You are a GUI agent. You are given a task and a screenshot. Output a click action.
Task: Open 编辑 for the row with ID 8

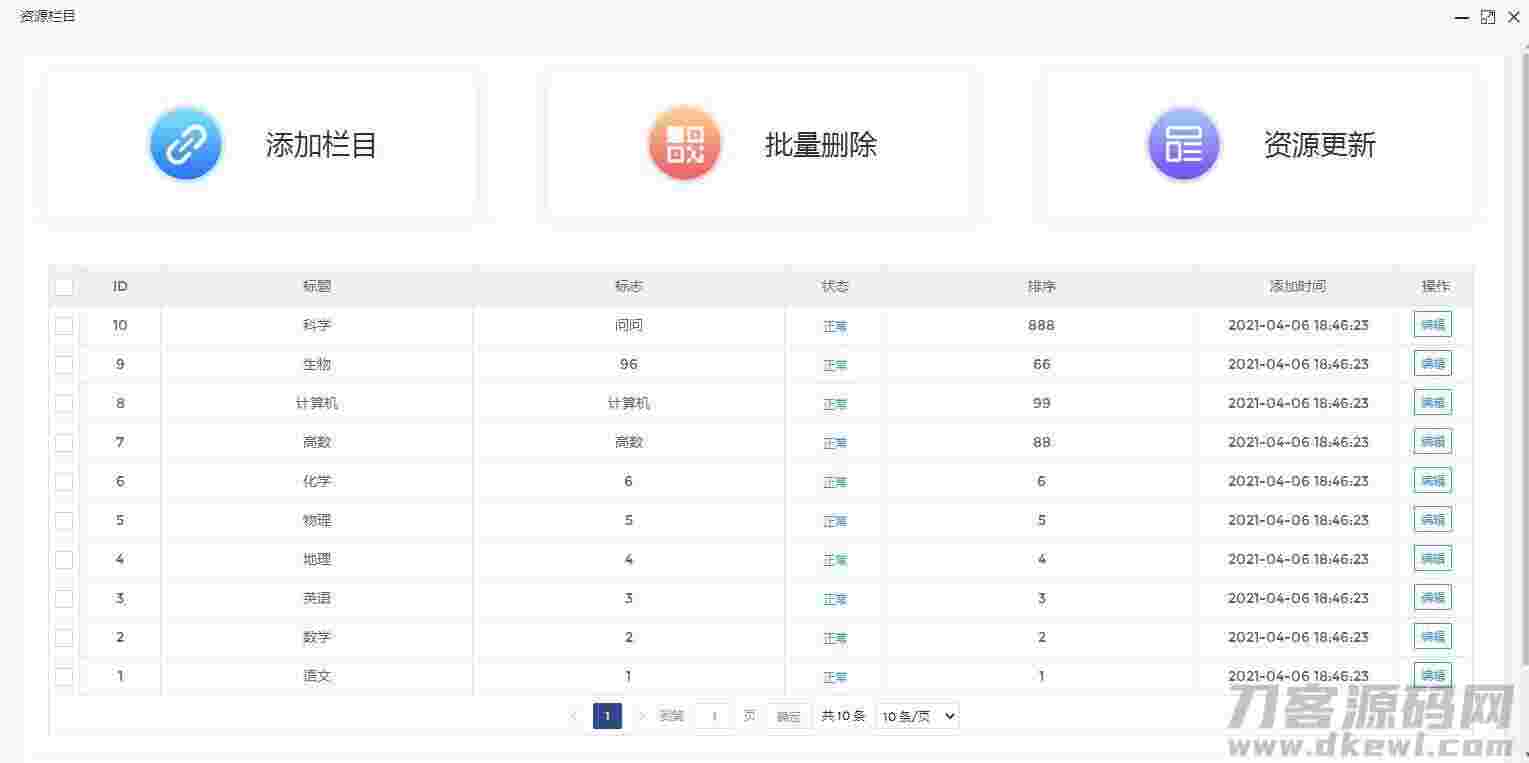(x=1433, y=403)
